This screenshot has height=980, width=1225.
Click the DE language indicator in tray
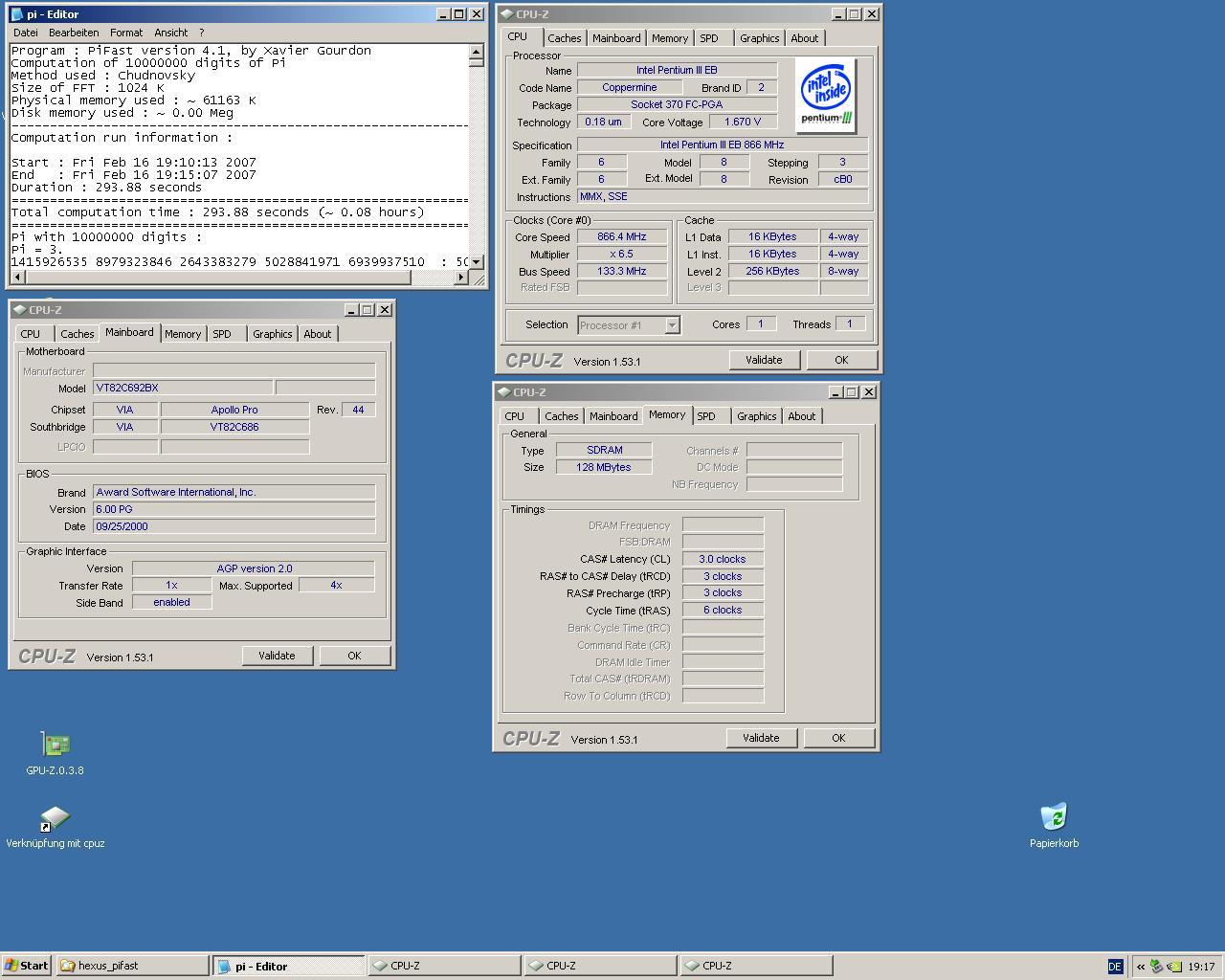(x=1114, y=967)
